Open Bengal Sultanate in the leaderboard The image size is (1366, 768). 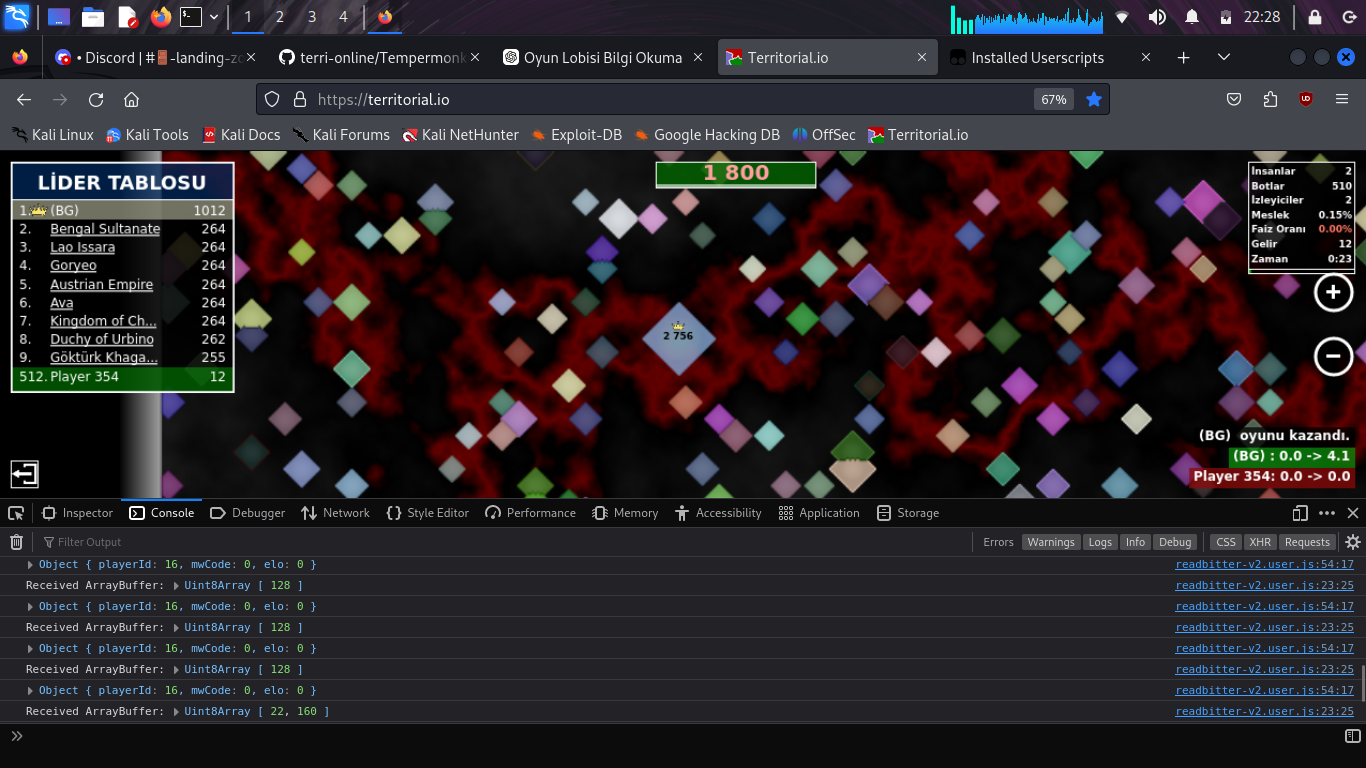105,229
